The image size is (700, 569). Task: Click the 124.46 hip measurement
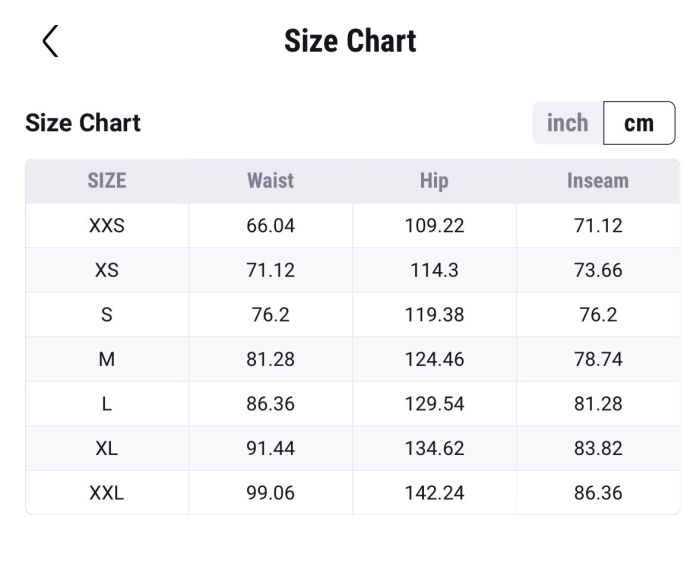tap(434, 359)
